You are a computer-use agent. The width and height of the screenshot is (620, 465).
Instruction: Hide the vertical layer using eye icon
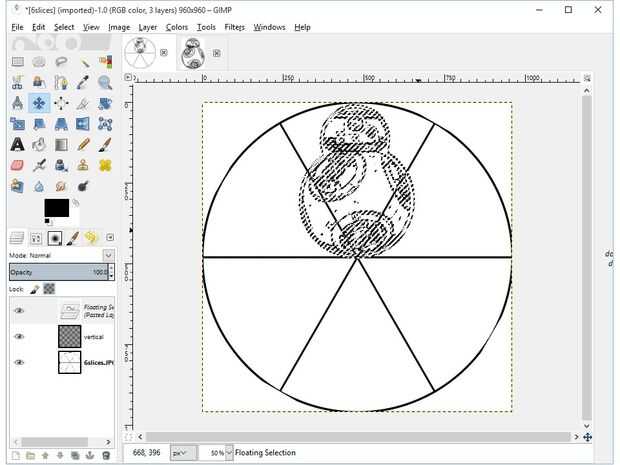18,337
